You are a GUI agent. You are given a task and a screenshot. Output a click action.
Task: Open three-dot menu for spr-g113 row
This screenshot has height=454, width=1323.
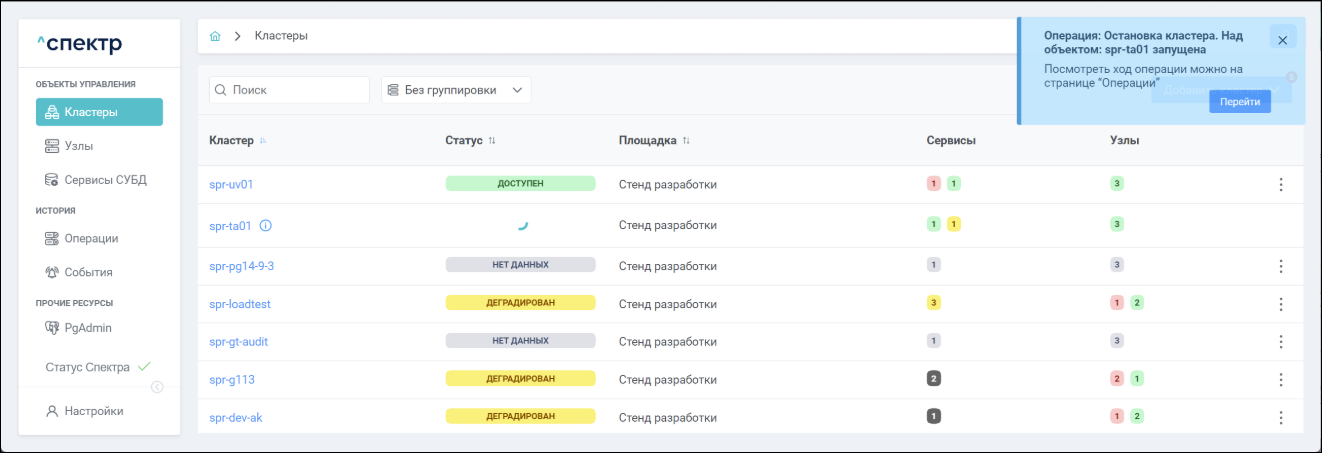[1280, 380]
